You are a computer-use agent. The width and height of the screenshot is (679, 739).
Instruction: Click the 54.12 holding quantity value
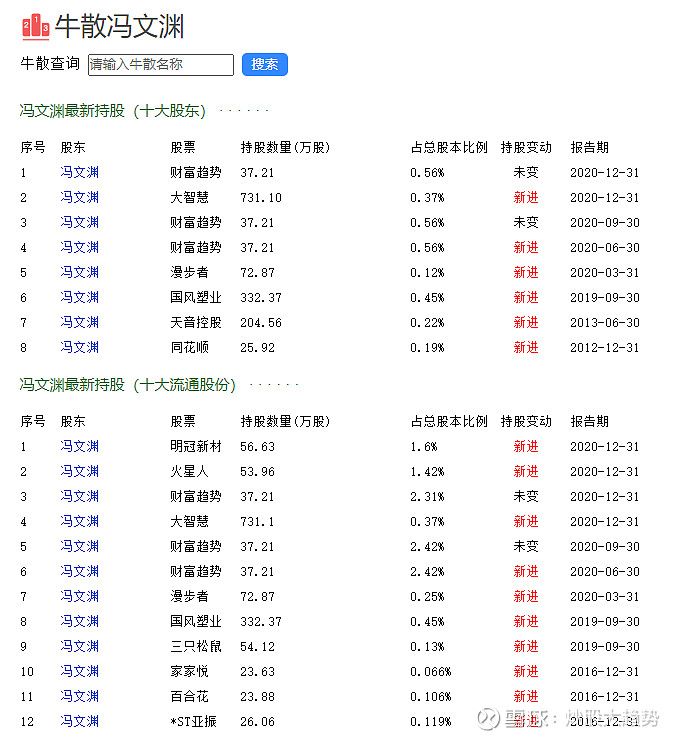(257, 647)
